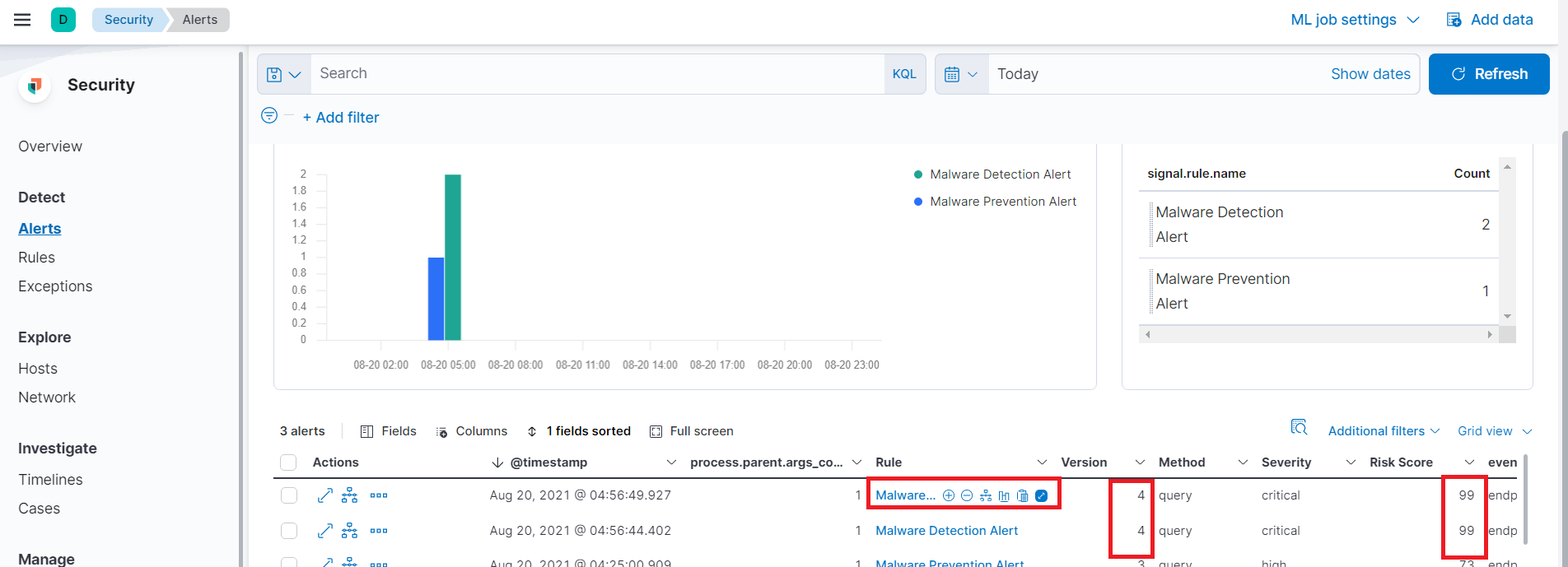Select Alerts in the sidebar
The width and height of the screenshot is (1568, 567).
[40, 229]
